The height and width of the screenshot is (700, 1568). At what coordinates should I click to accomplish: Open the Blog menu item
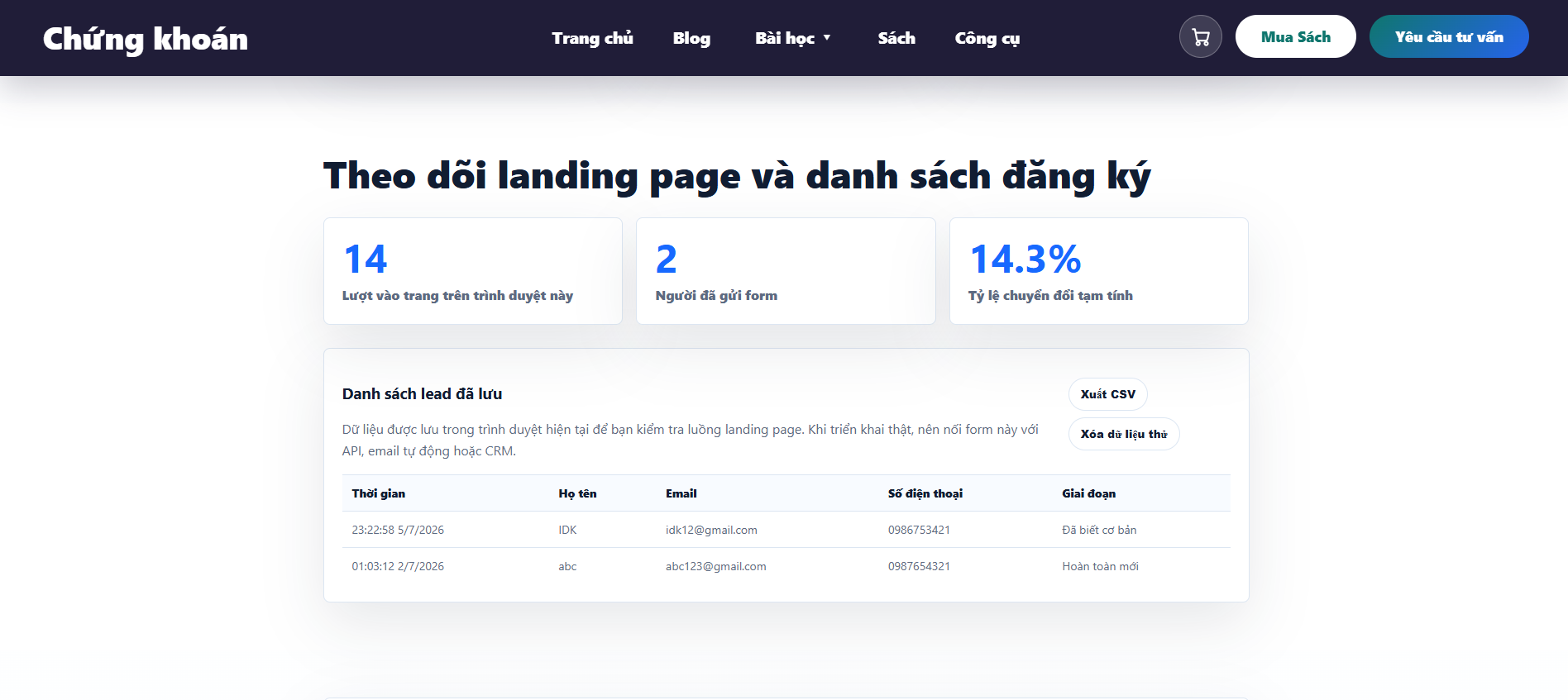point(691,38)
